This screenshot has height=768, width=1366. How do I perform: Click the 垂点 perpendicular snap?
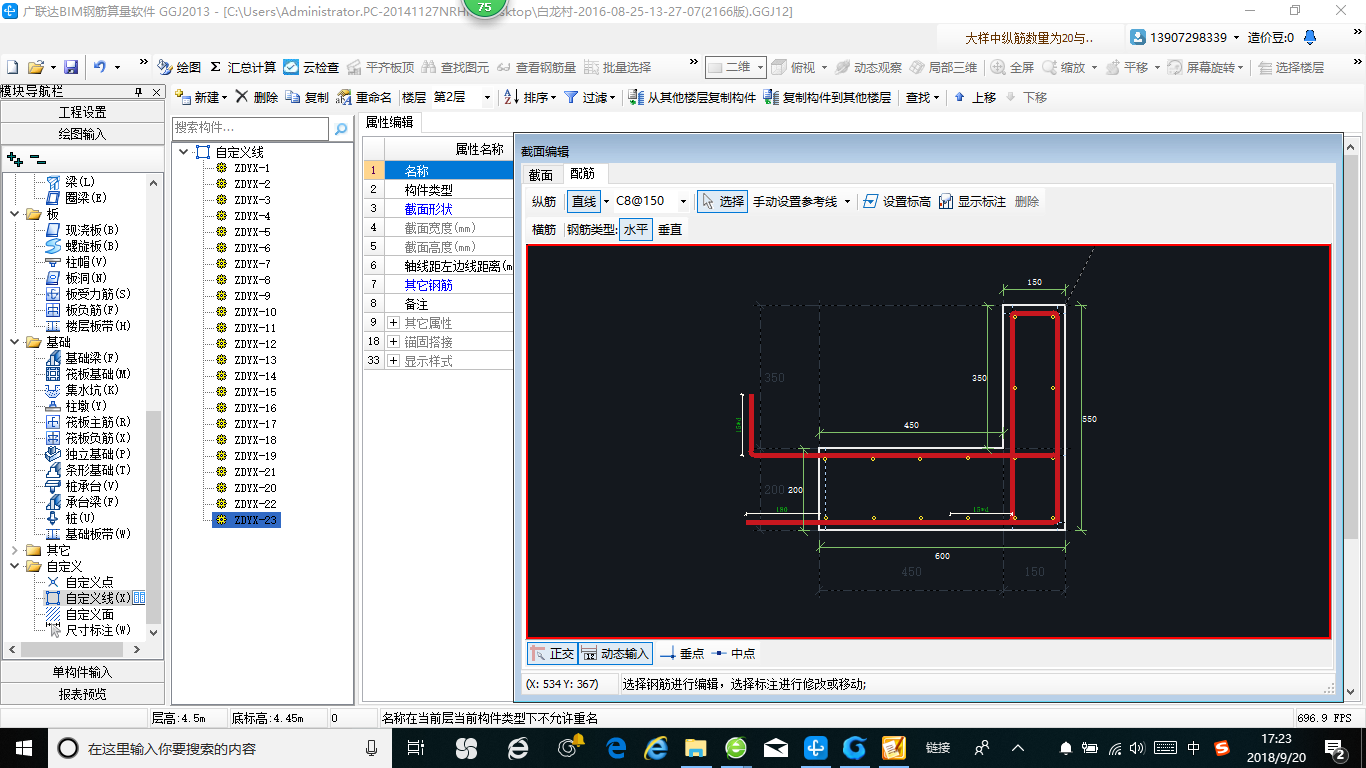682,653
